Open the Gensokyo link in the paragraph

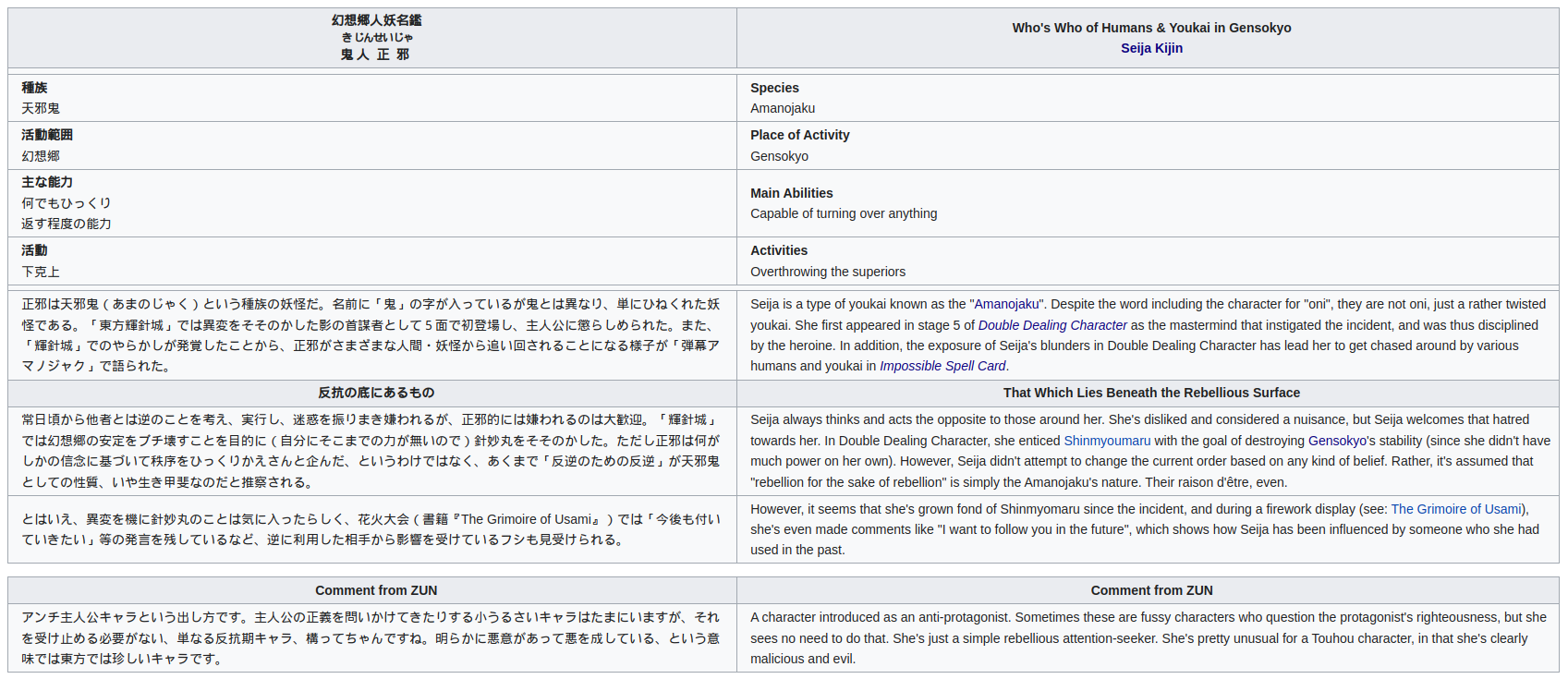(1337, 441)
